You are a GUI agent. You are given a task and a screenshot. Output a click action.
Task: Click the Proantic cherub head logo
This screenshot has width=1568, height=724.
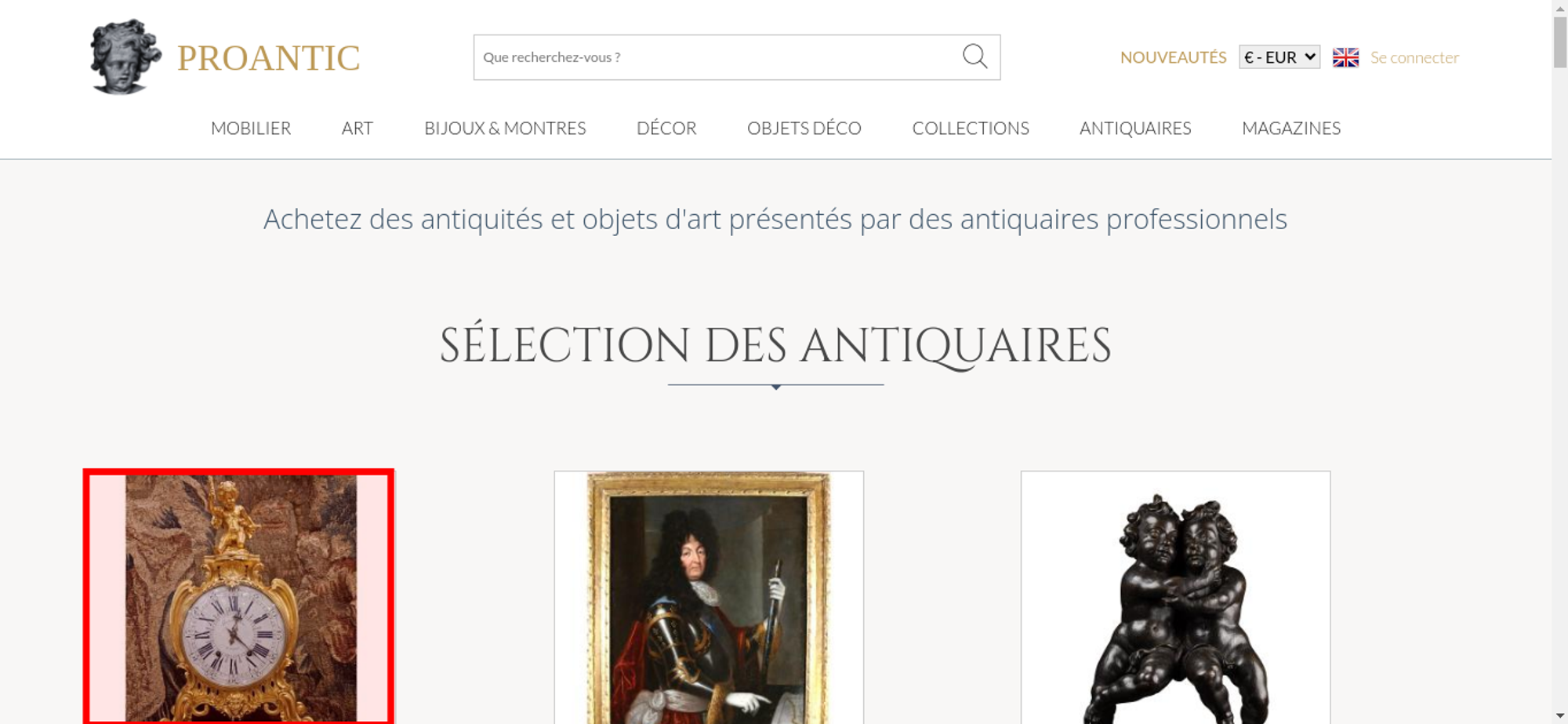(x=125, y=56)
